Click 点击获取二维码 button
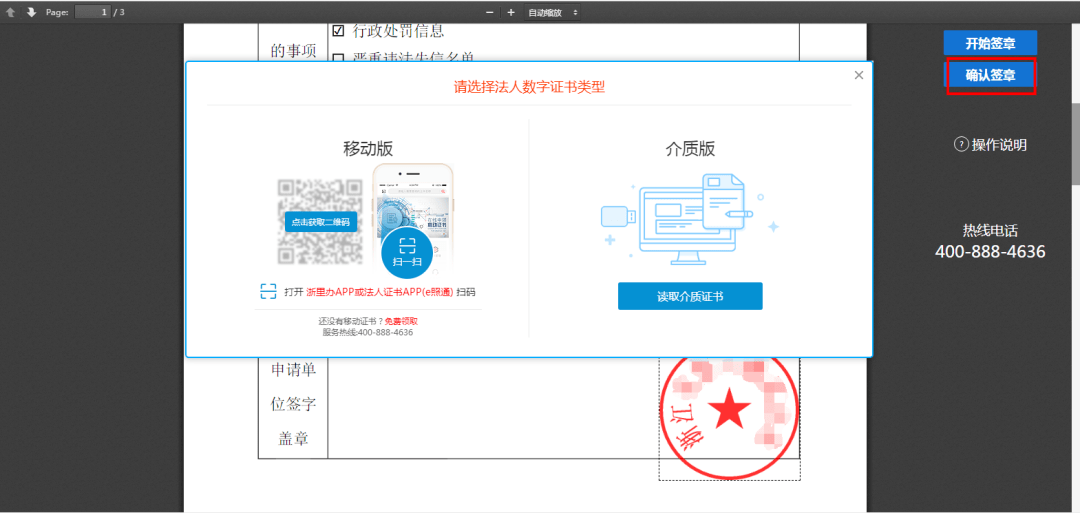The height and width of the screenshot is (513, 1080). point(320,222)
